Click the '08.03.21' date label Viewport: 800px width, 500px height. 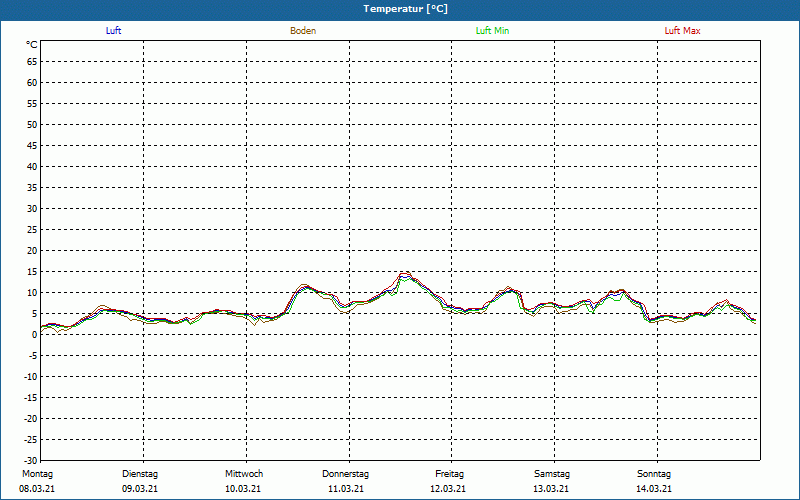point(37,489)
